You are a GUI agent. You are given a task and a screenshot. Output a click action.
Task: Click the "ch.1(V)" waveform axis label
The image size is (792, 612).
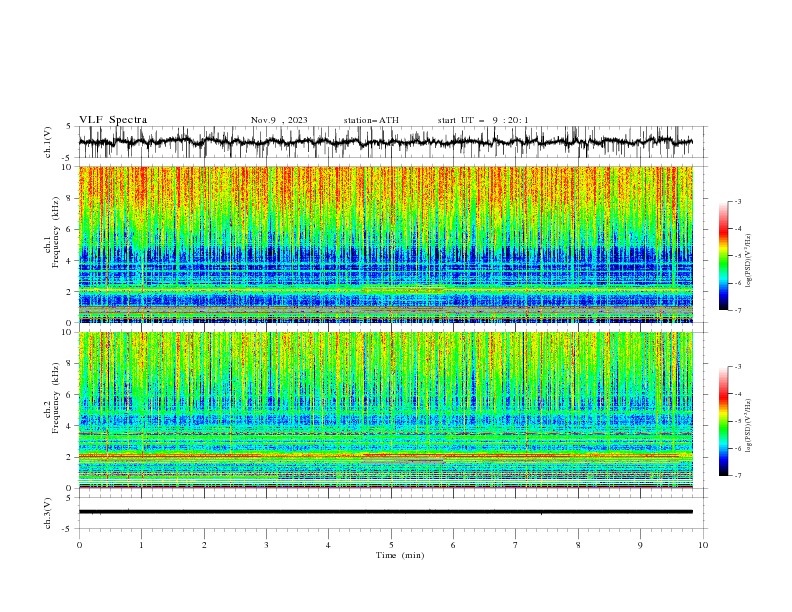click(x=48, y=142)
